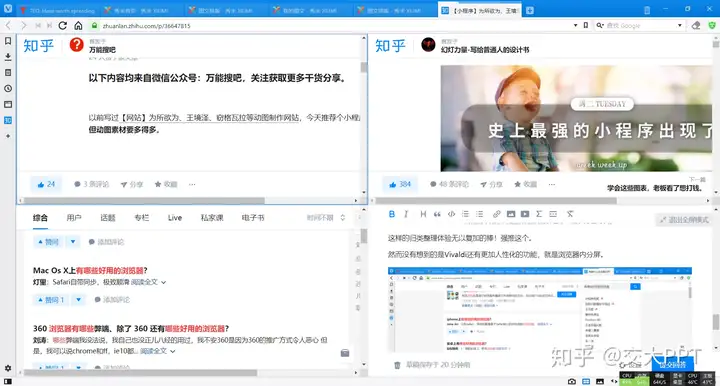Open the 万能搜吧 column page
This screenshot has height=386, width=720.
pyautogui.click(x=102, y=50)
